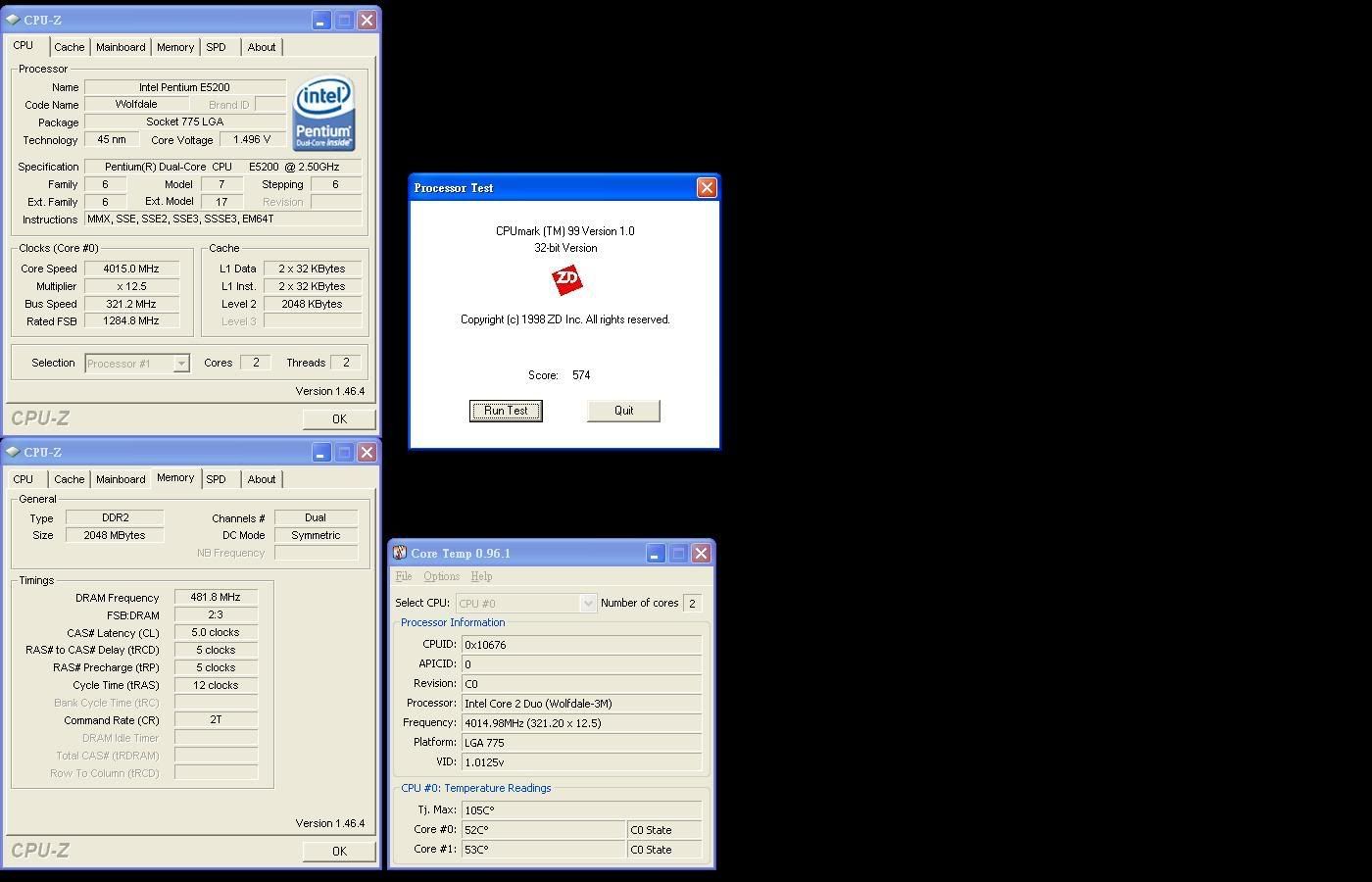This screenshot has height=882, width=1372.
Task: Open the Options menu in Core Temp
Action: (x=441, y=576)
